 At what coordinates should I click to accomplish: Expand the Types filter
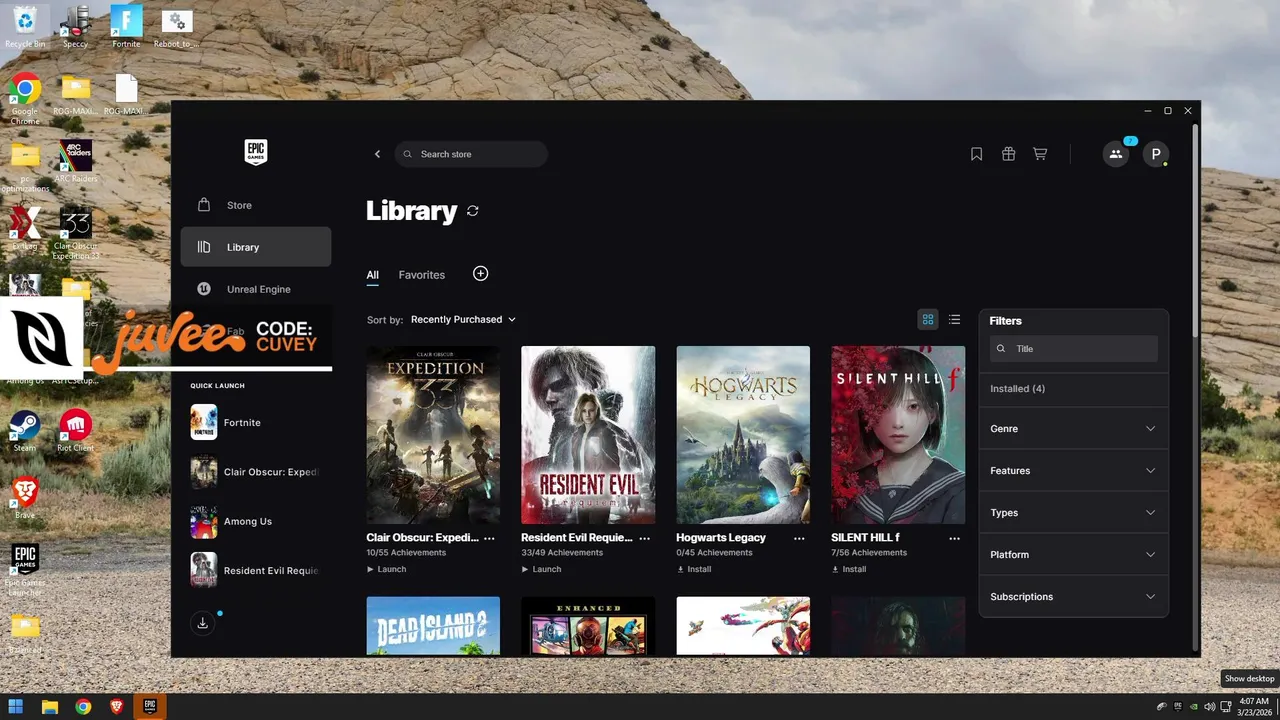[x=1073, y=513]
